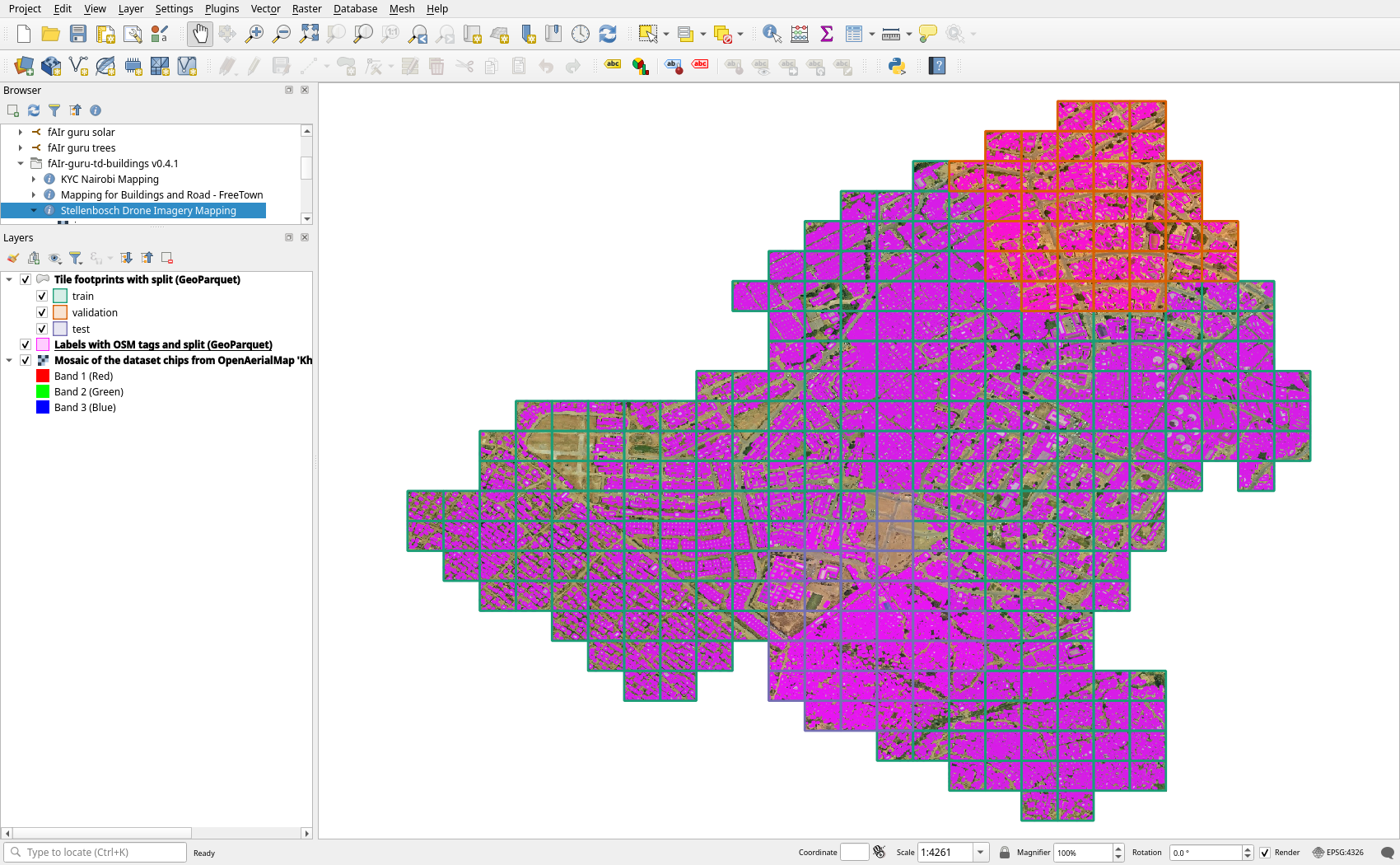Click the Type to locate search field
This screenshot has height=865, width=1400.
(96, 853)
